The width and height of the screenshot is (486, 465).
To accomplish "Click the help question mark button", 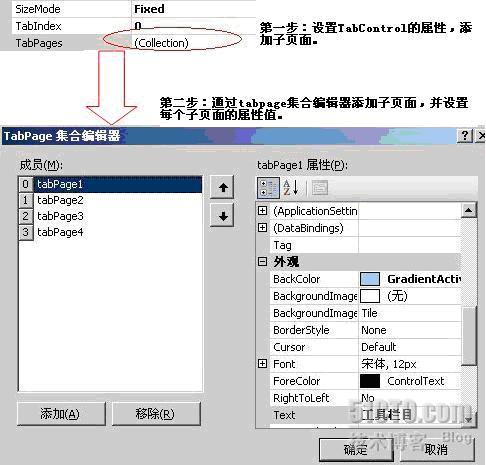I will 465,136.
